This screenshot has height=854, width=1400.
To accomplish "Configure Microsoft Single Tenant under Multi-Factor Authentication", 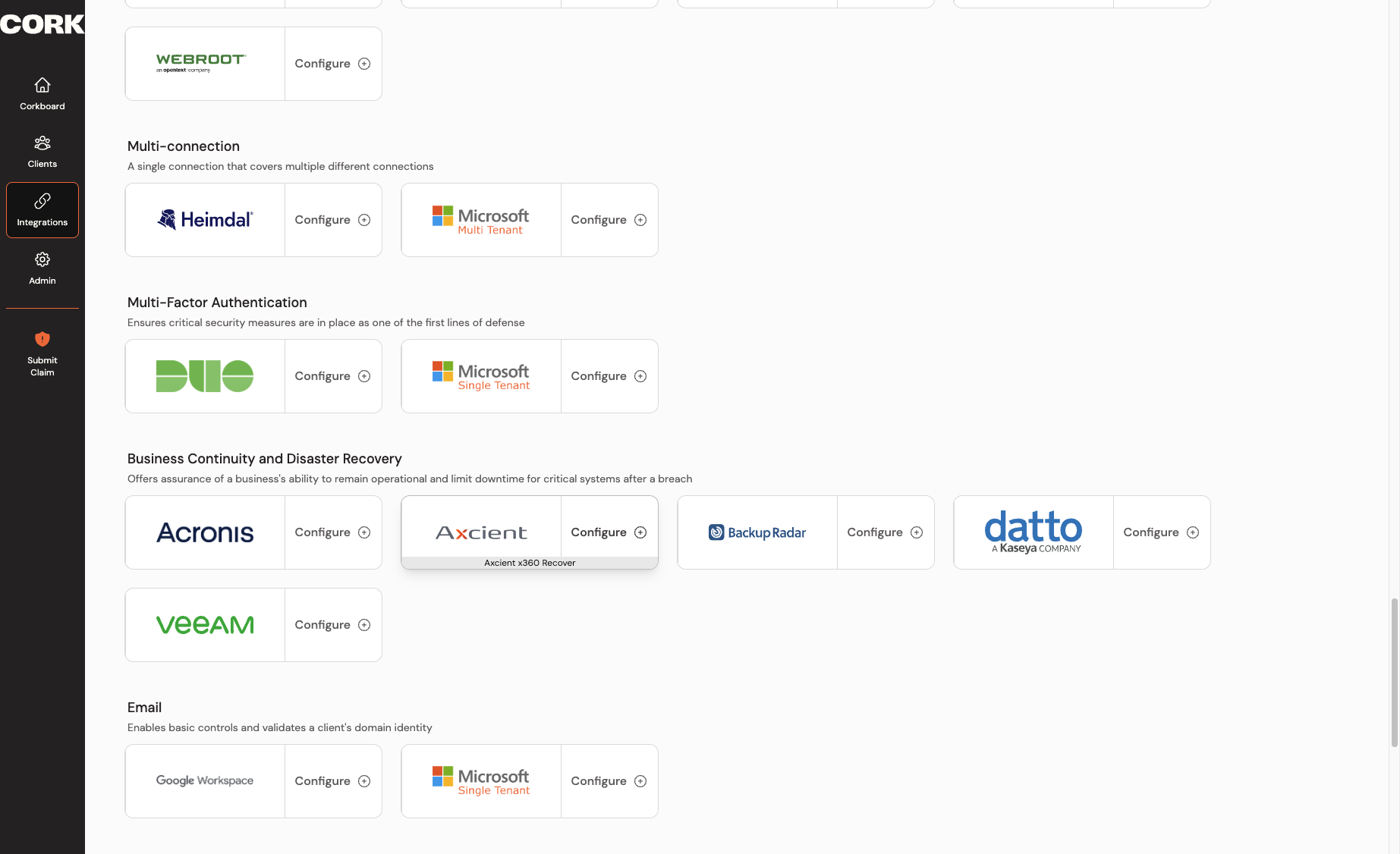I will coord(609,376).
